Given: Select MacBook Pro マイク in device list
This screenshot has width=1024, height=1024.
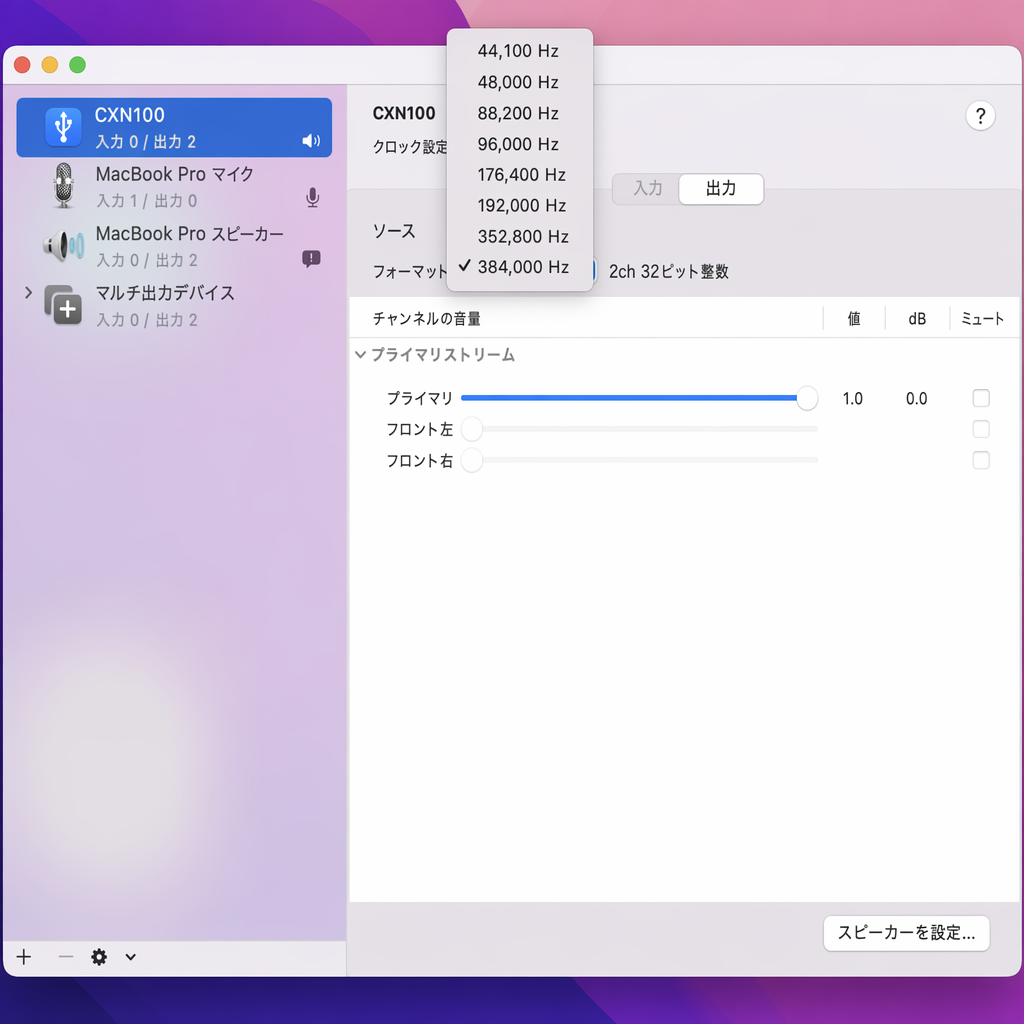Looking at the screenshot, I should (x=174, y=187).
